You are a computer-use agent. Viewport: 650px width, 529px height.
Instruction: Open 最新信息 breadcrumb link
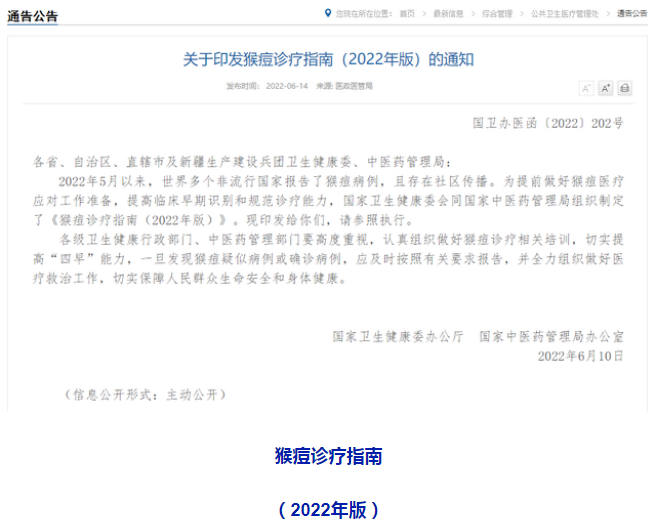pyautogui.click(x=451, y=13)
